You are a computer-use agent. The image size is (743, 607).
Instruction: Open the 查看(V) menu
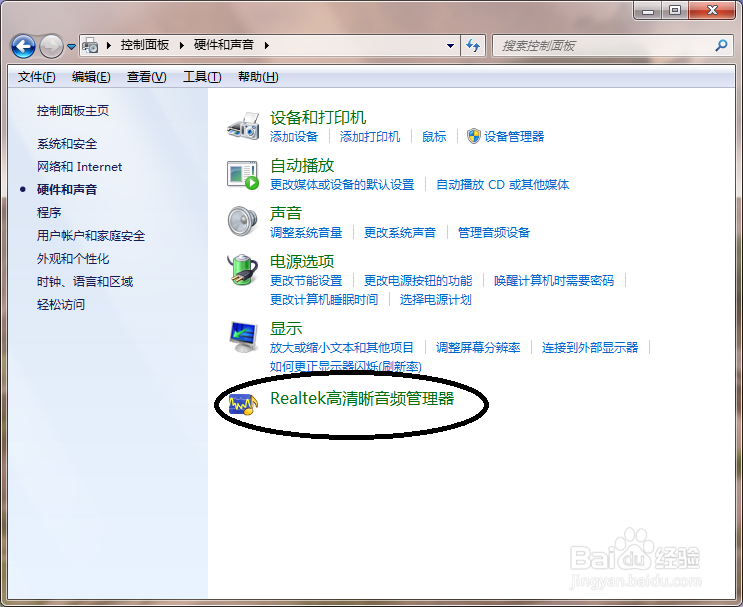[146, 77]
